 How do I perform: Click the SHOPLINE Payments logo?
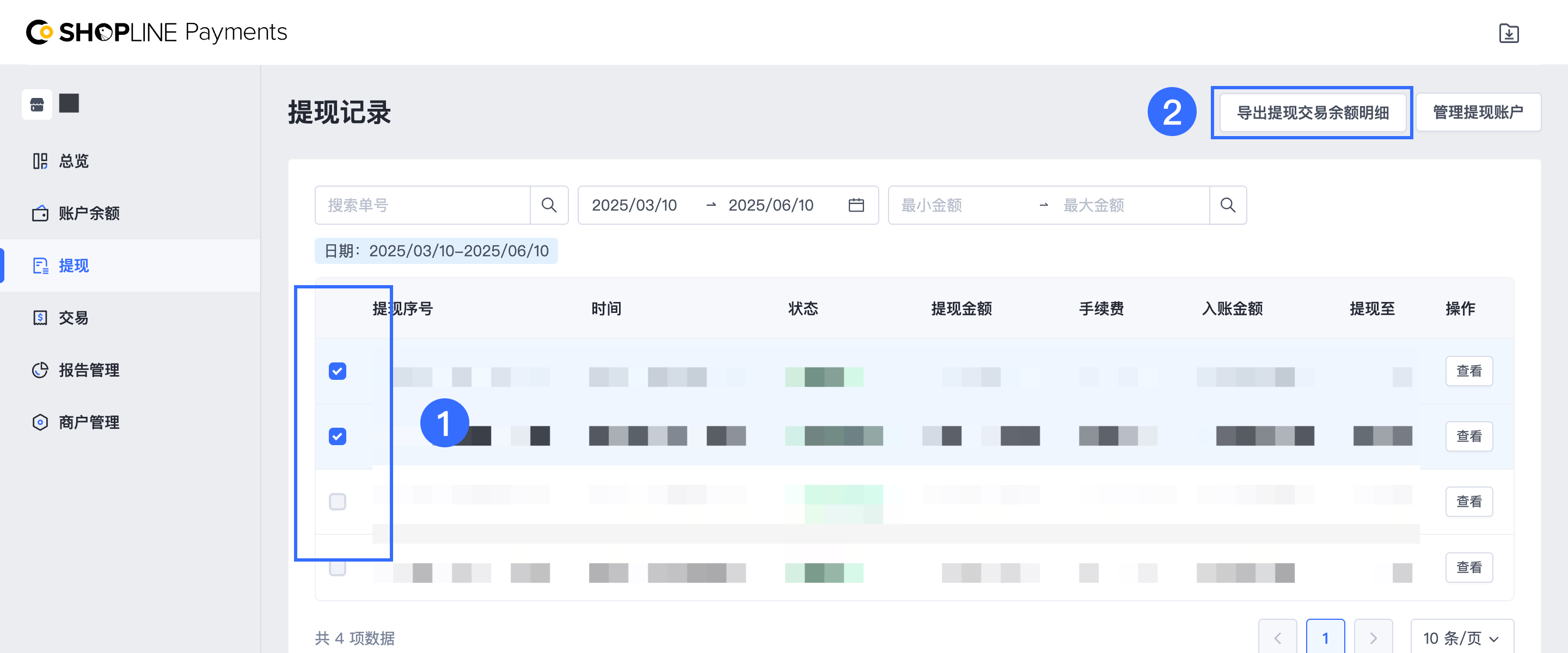[x=156, y=32]
